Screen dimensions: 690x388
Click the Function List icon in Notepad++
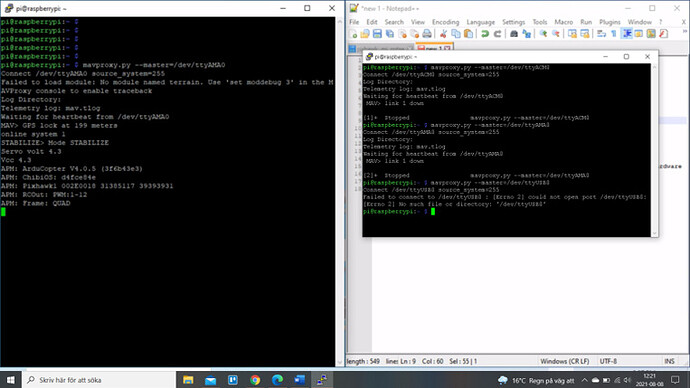pos(663,34)
